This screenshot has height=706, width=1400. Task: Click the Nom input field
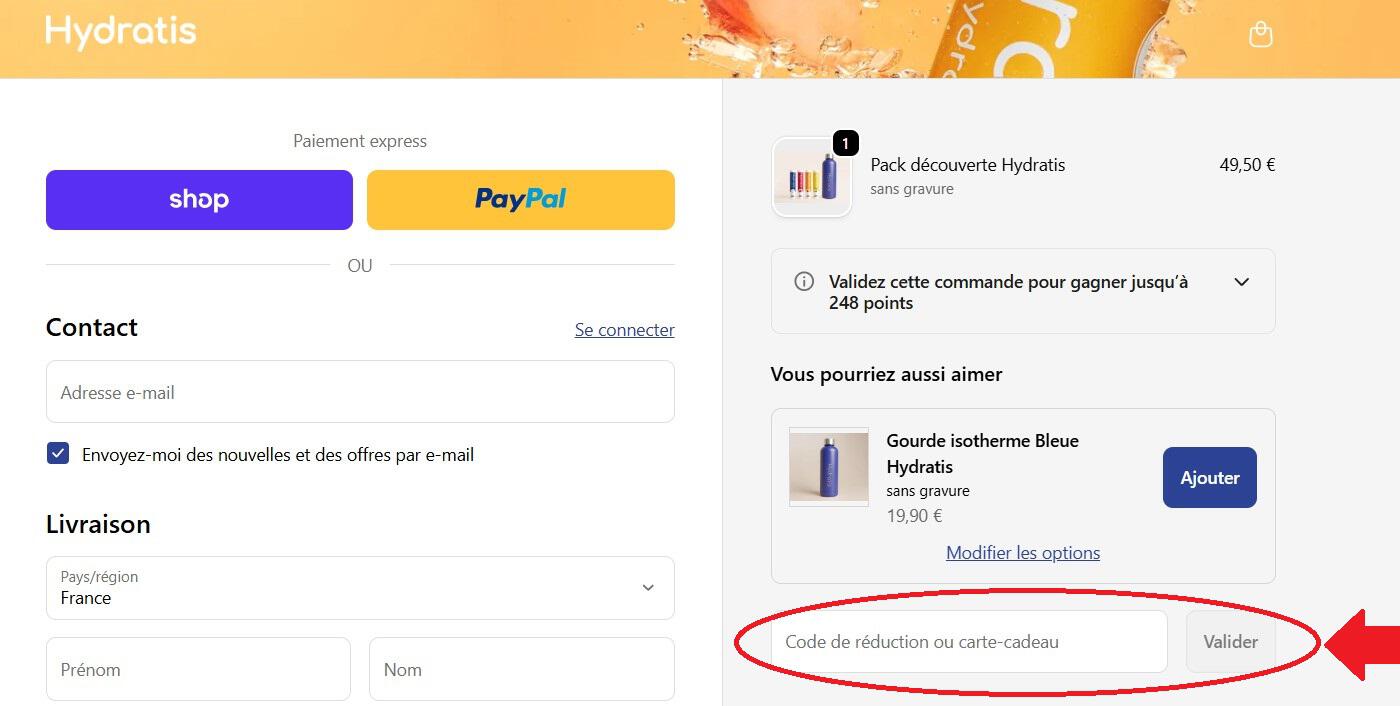(x=521, y=669)
